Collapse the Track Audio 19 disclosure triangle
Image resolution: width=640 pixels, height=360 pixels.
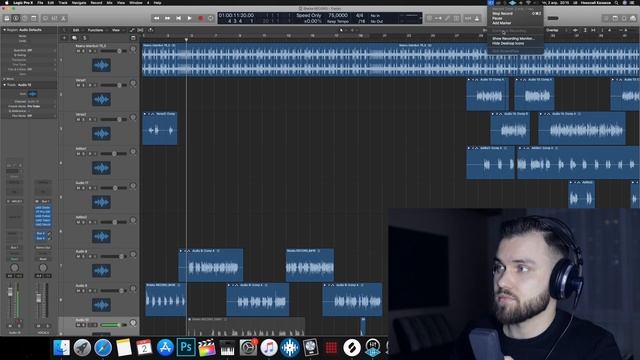[x=4, y=85]
